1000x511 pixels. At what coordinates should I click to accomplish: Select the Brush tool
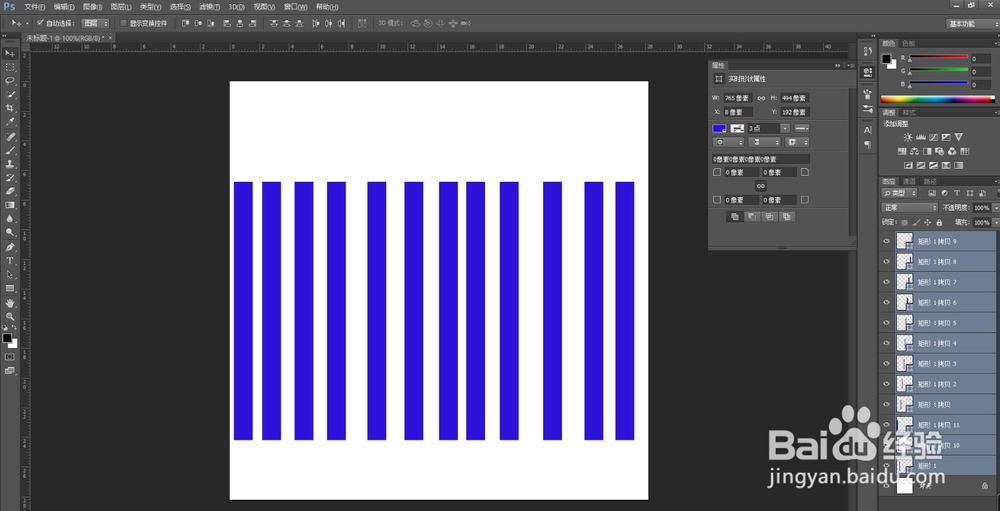pyautogui.click(x=10, y=151)
